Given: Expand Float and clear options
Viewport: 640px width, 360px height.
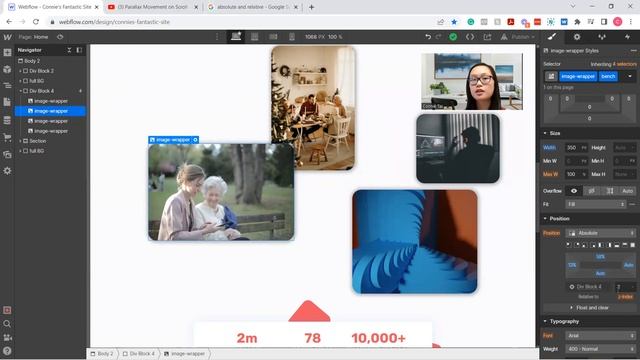Looking at the screenshot, I should [x=589, y=308].
